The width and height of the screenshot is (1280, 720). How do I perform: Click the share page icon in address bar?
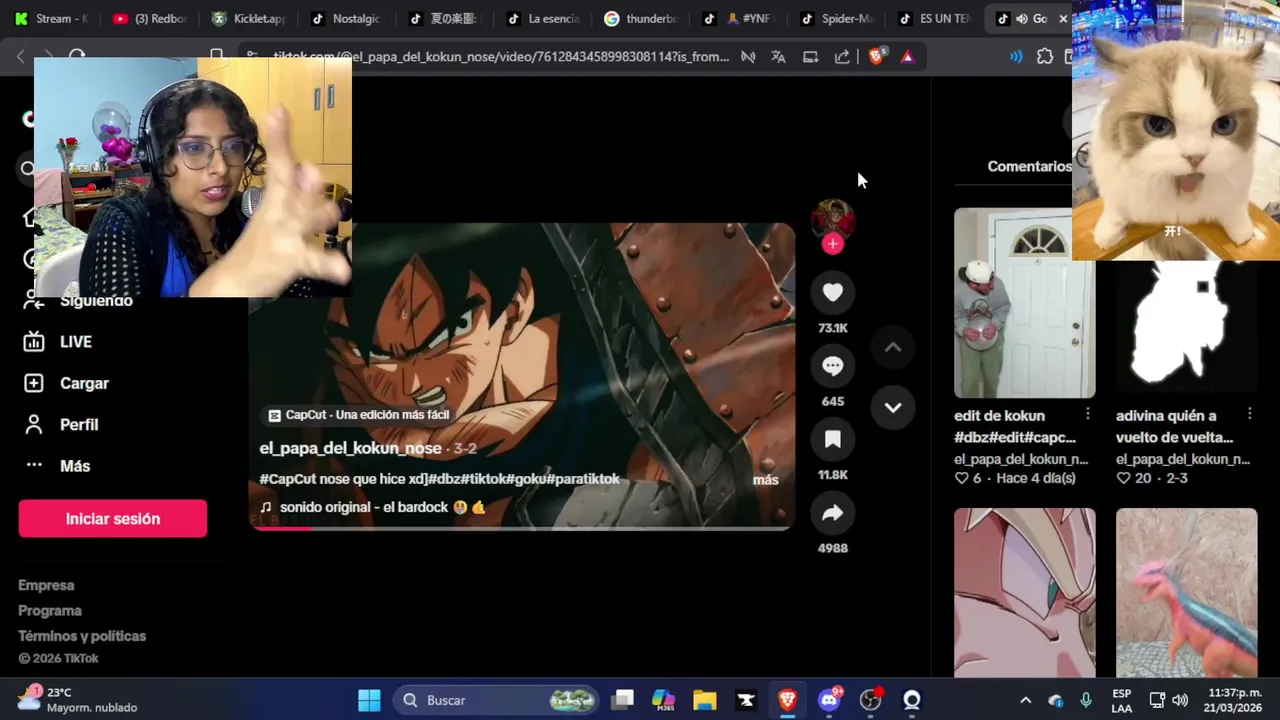[x=842, y=57]
